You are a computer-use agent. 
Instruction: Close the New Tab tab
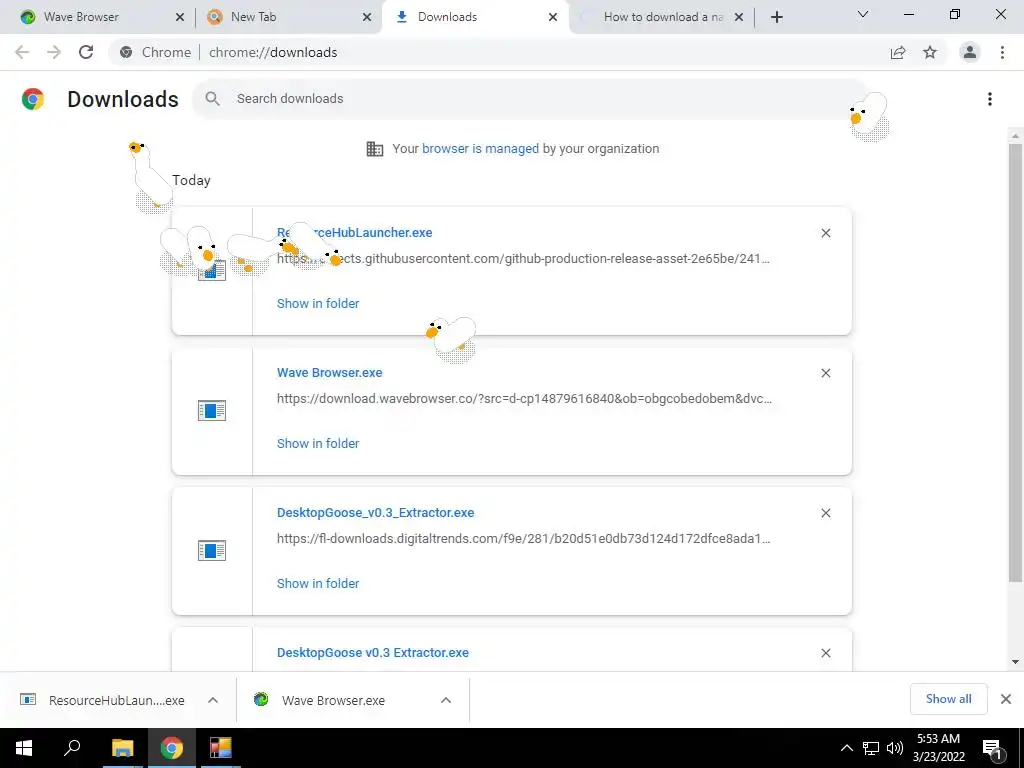[367, 17]
